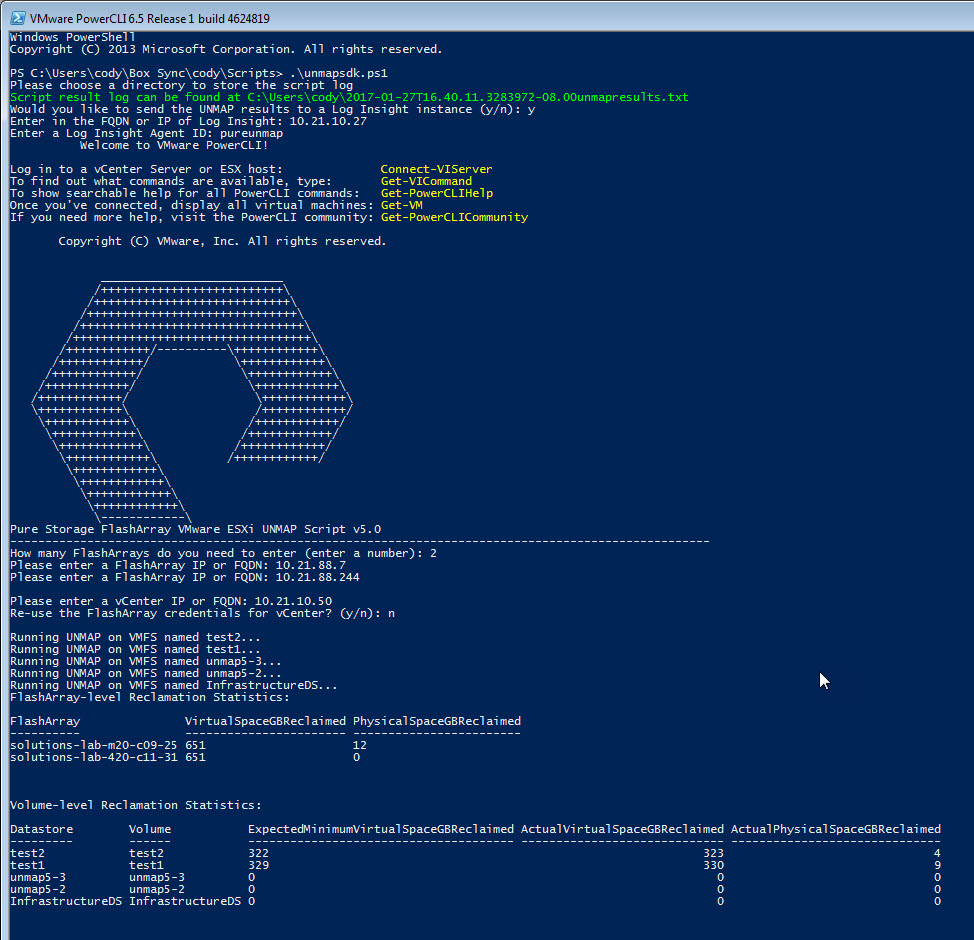This screenshot has width=974, height=940.
Task: Click the 'Copyright (C) VMware, Inc.' line
Action: (222, 241)
